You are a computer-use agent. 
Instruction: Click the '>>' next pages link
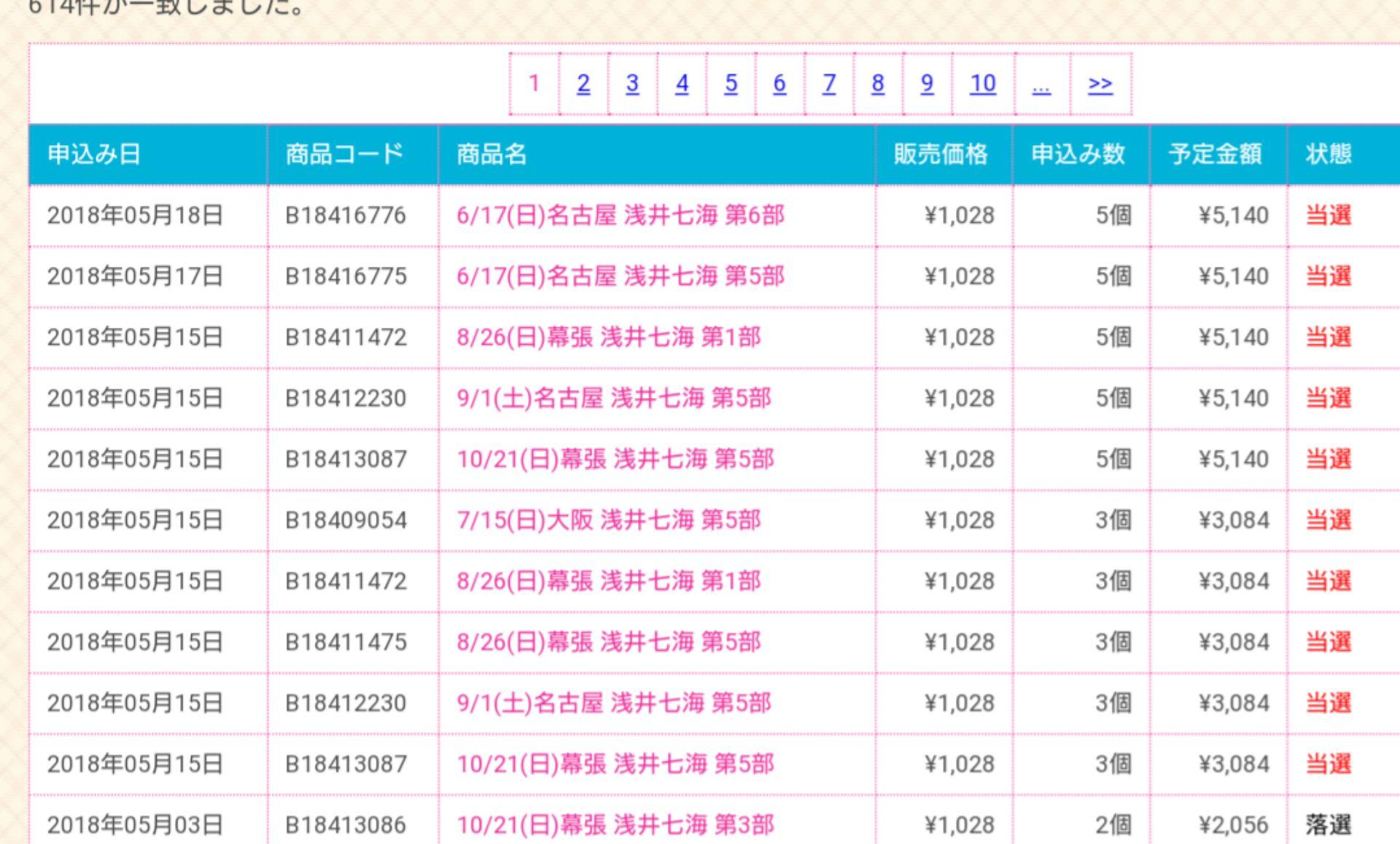[x=1100, y=84]
